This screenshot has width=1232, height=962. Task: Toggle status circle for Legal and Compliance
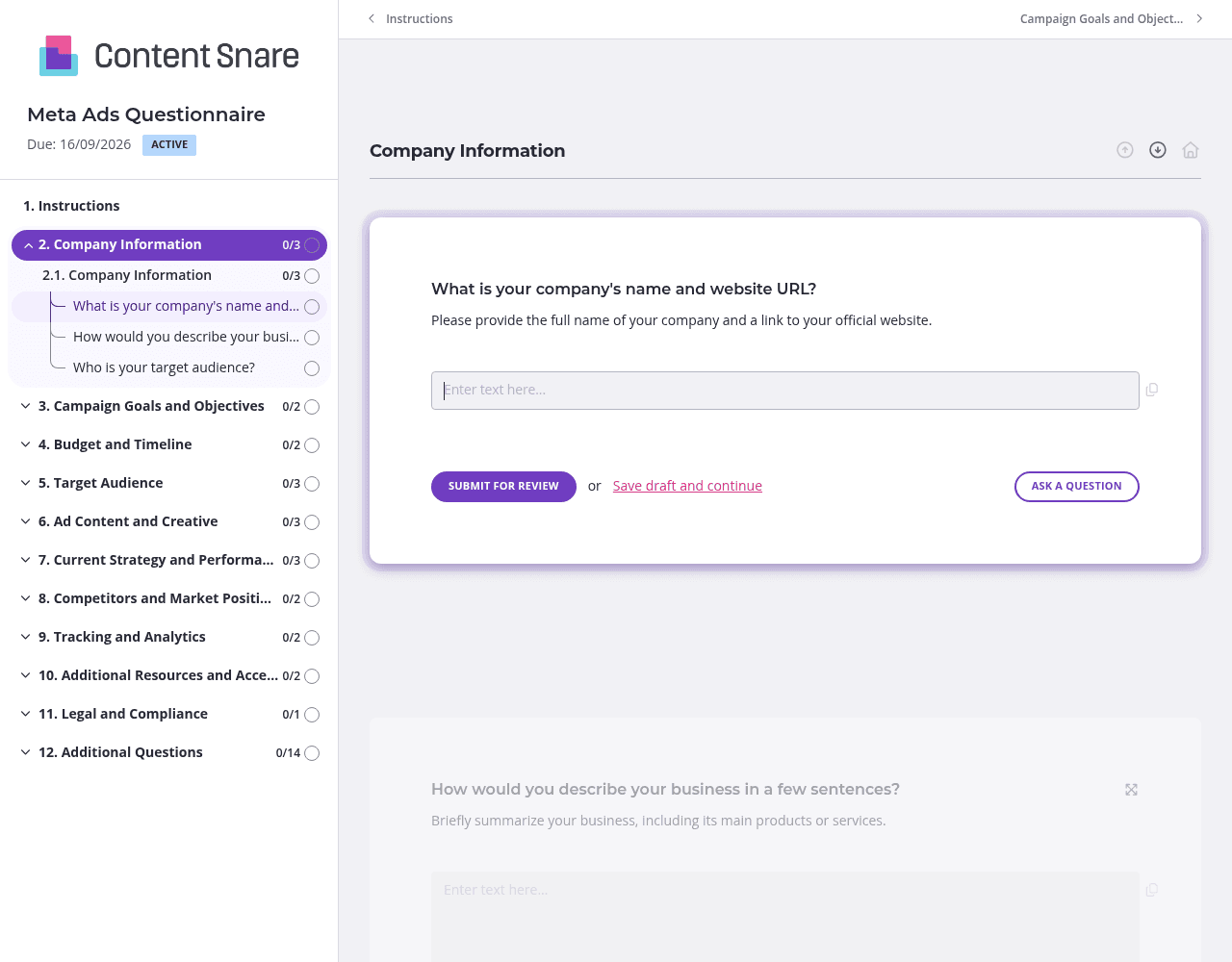(x=312, y=715)
